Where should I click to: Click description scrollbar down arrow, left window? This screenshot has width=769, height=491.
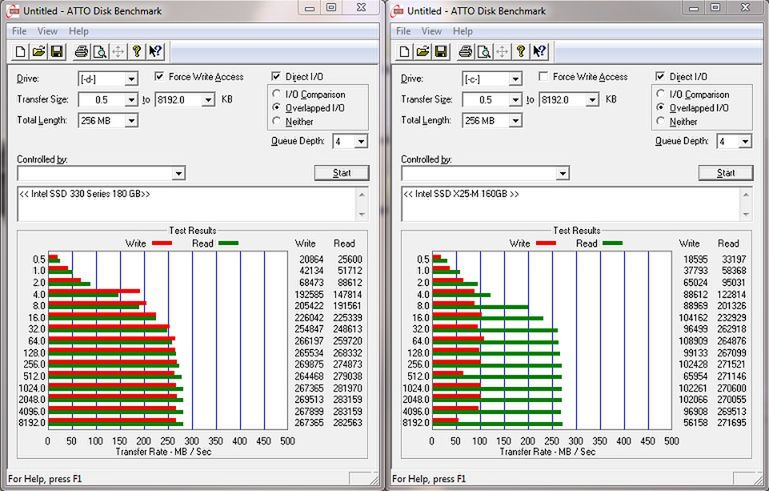tap(362, 214)
